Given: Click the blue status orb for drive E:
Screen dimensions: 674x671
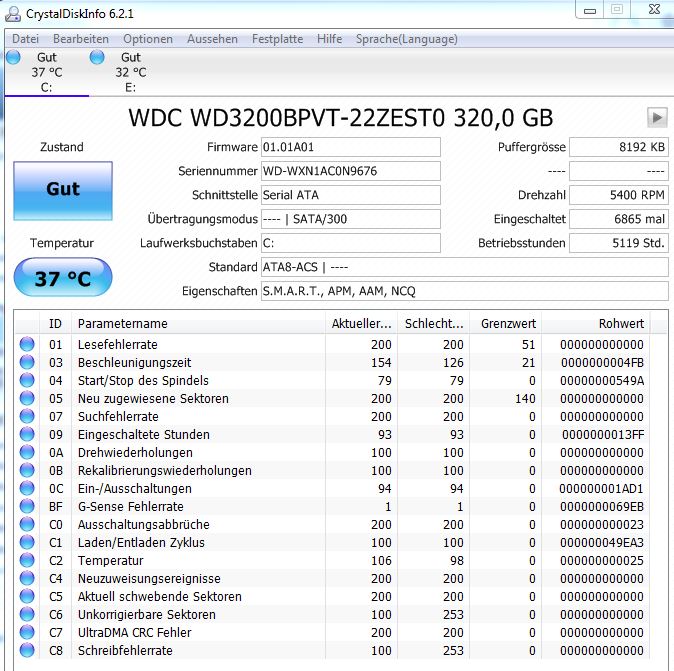Looking at the screenshot, I should (x=97, y=57).
